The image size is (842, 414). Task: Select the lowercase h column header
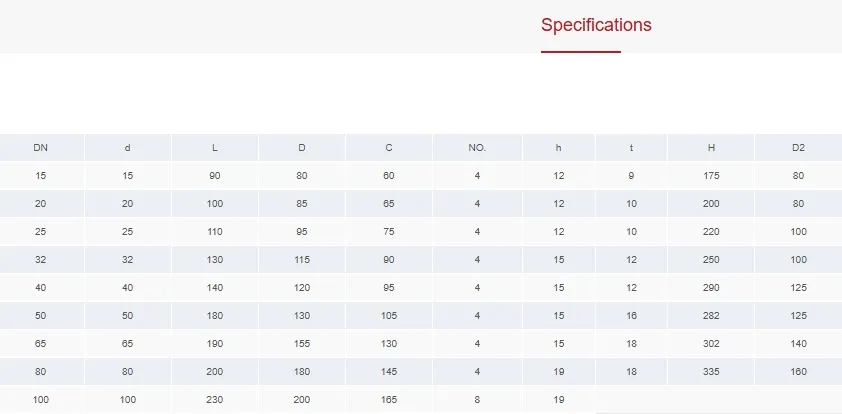pos(559,148)
